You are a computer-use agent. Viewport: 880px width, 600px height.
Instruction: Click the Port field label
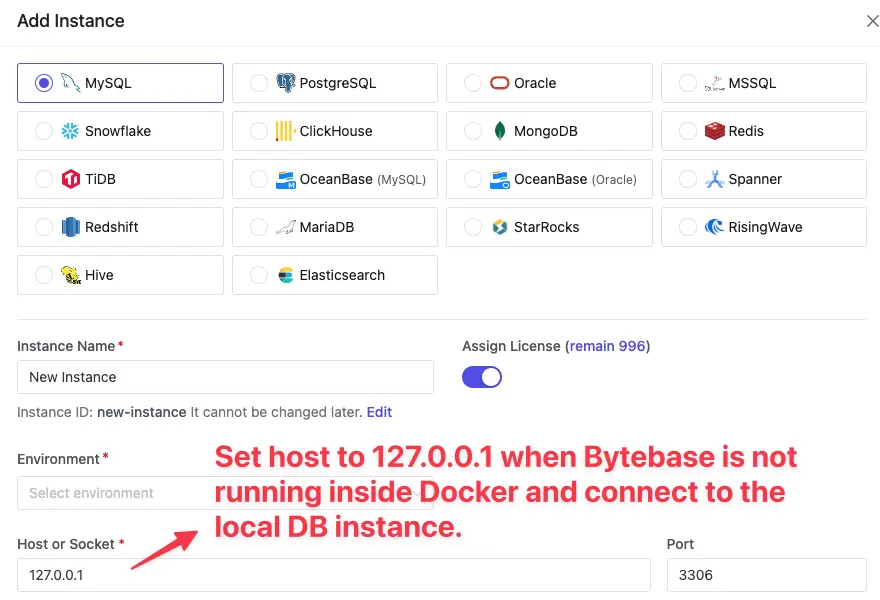tap(680, 544)
